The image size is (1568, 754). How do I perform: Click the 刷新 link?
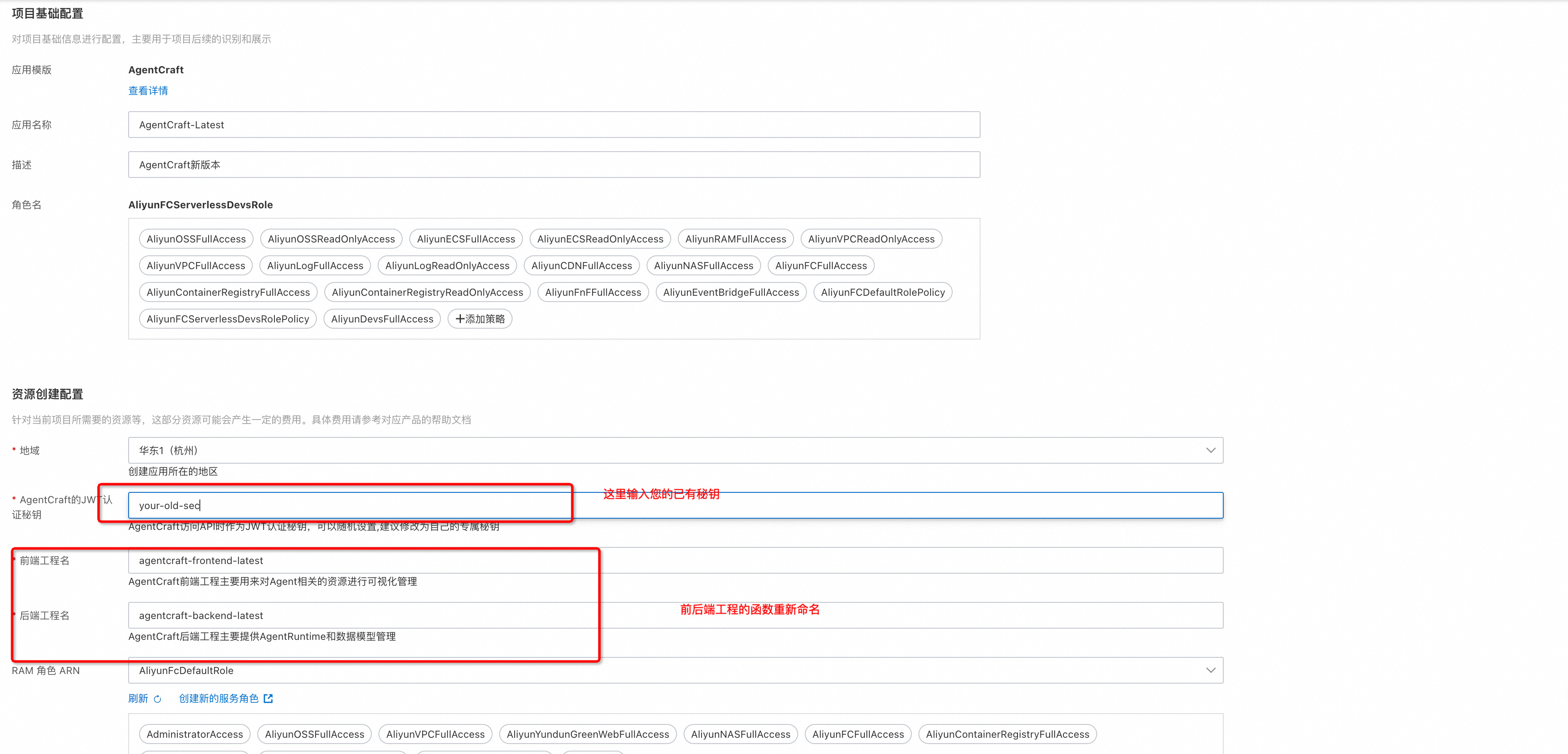point(138,699)
